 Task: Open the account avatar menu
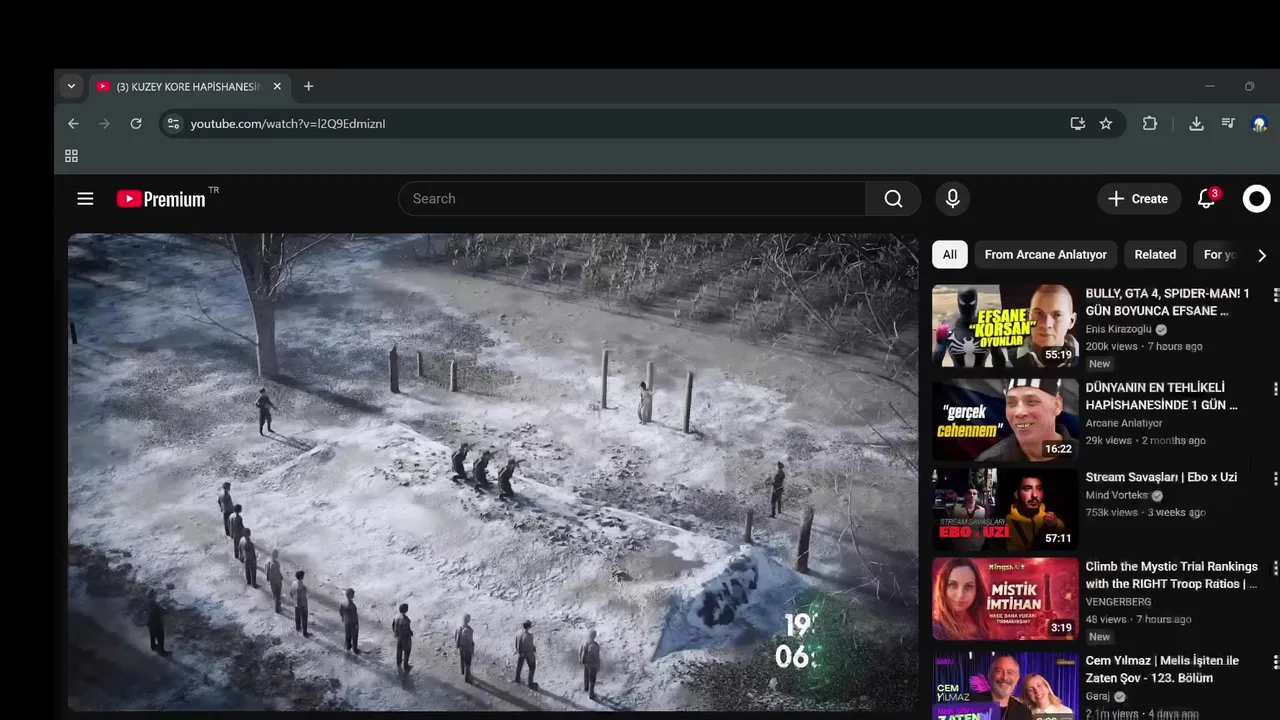(x=1256, y=199)
